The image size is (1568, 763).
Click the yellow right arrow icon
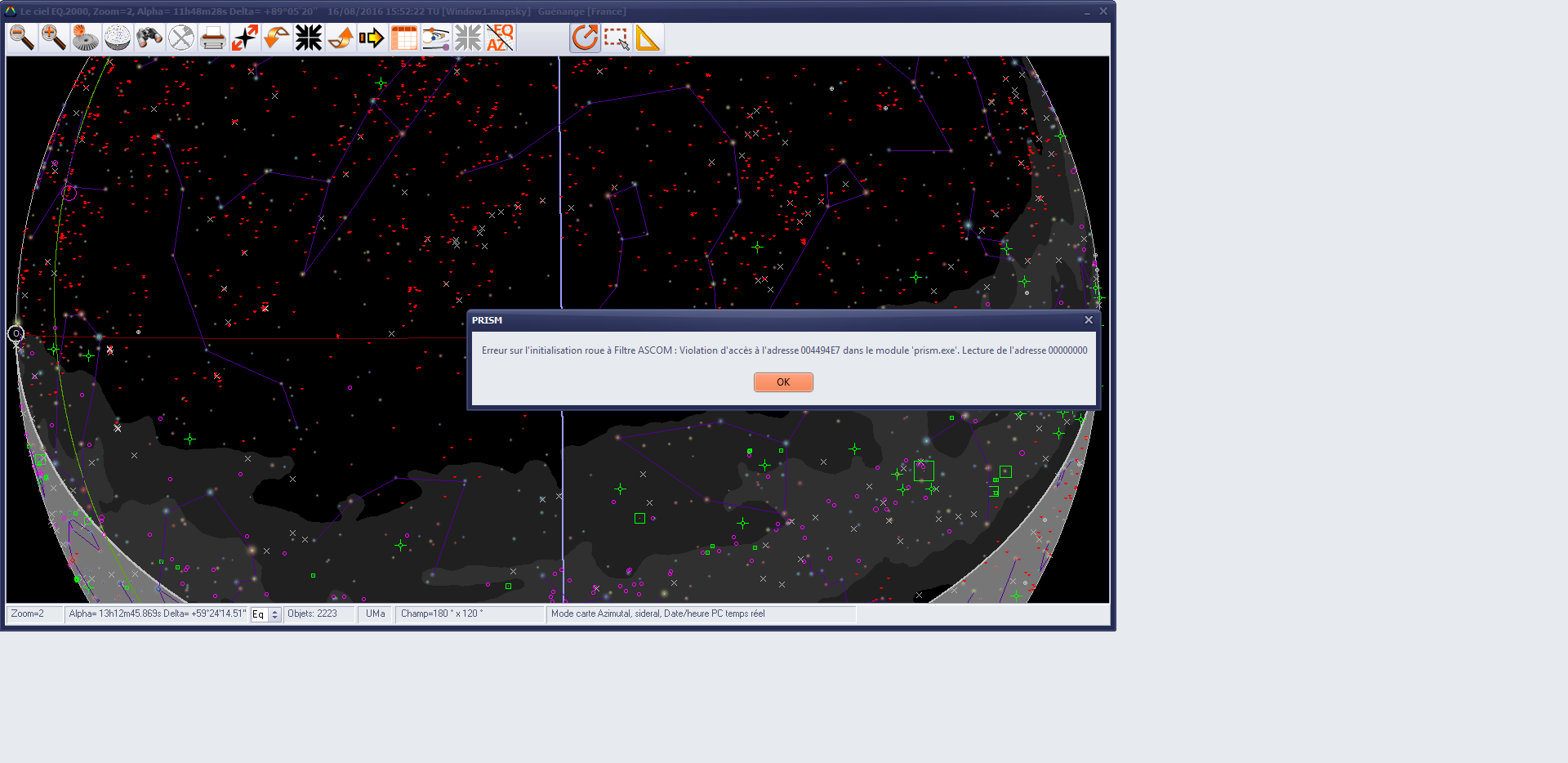(372, 38)
